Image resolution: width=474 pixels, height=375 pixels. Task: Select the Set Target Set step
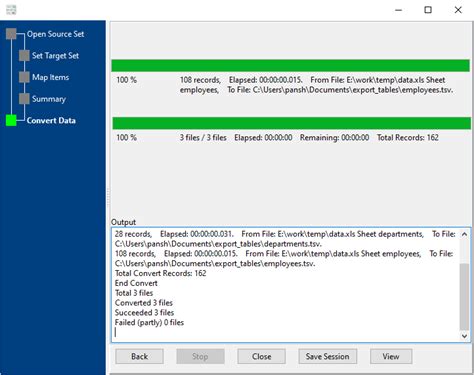(55, 56)
